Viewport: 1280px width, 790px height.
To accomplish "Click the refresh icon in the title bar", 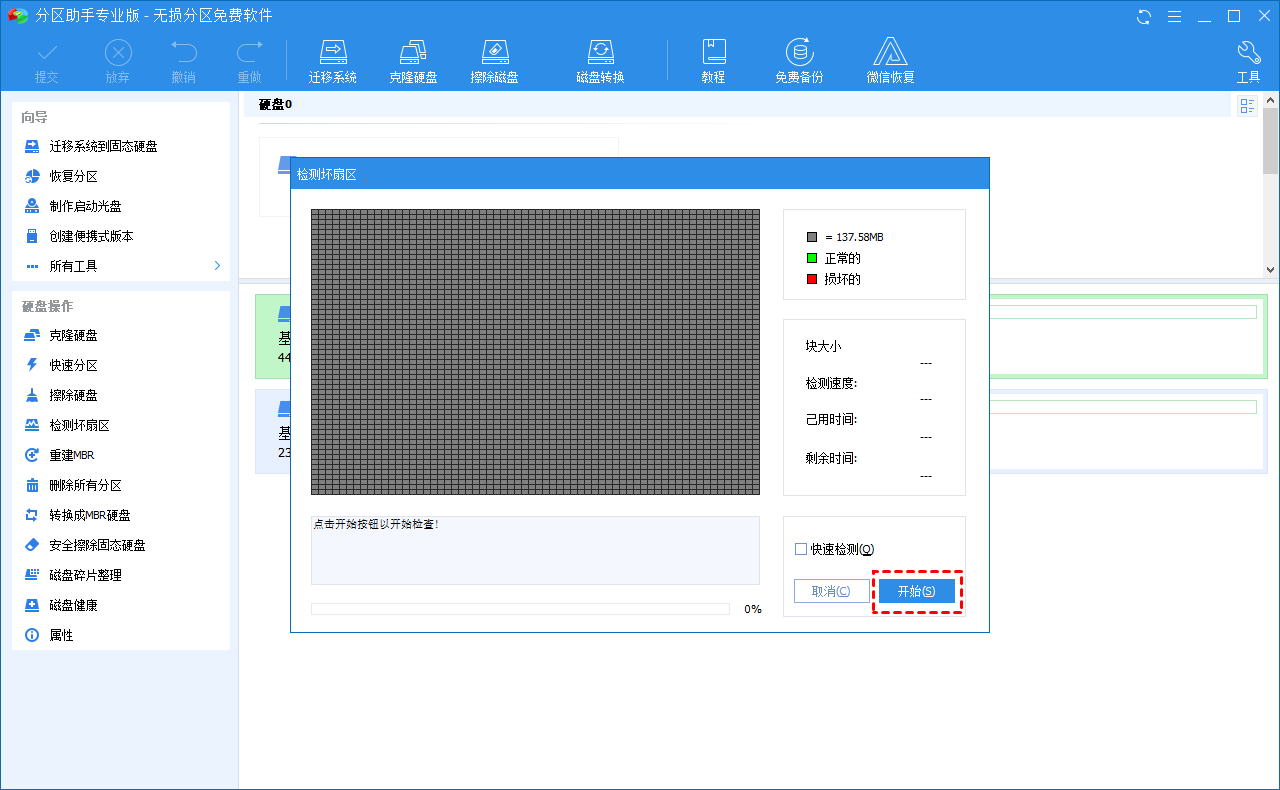I will tap(1143, 16).
